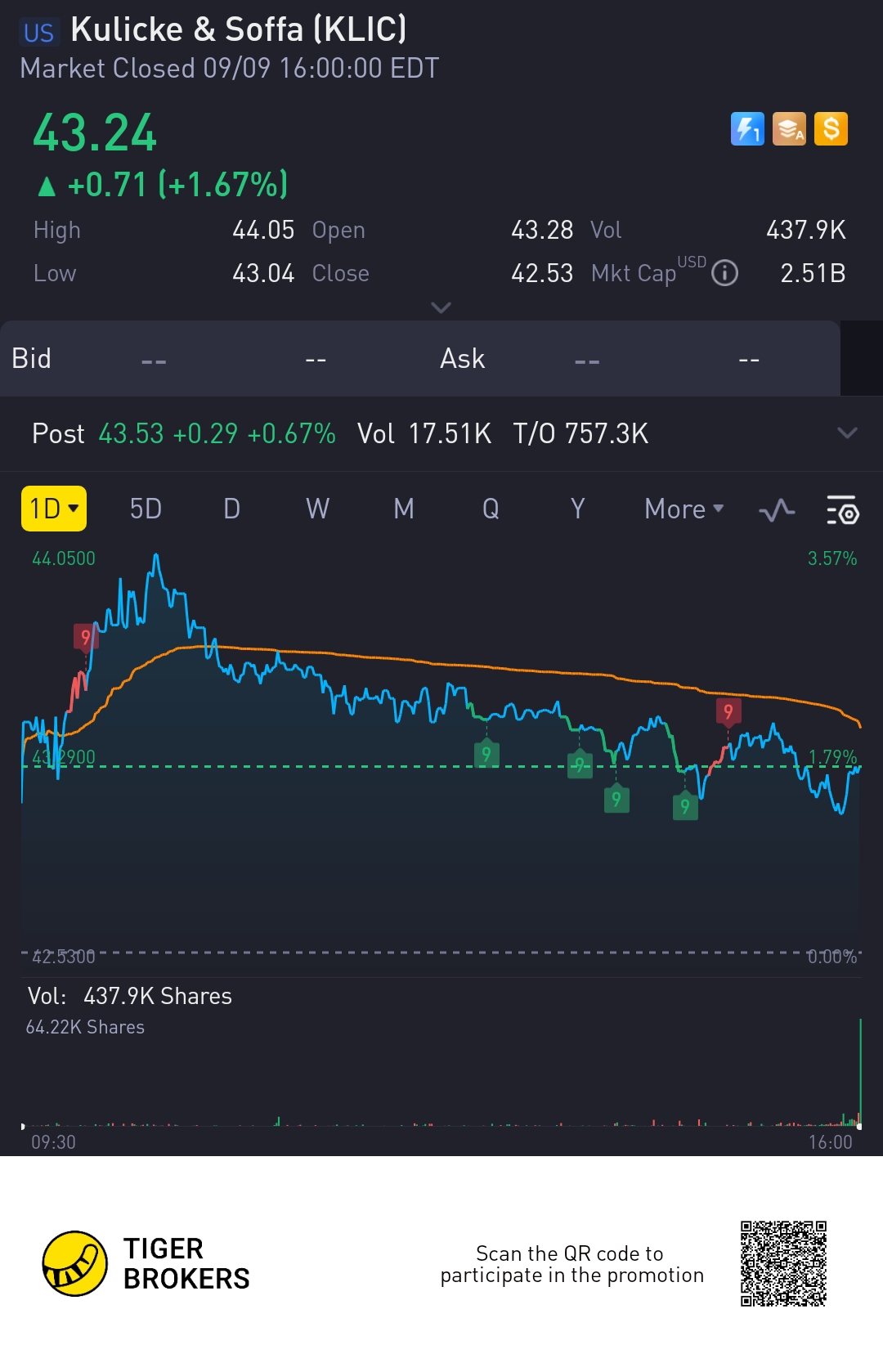This screenshot has height=1372, width=883.
Task: Expand the quote details chevron
Action: click(x=441, y=307)
